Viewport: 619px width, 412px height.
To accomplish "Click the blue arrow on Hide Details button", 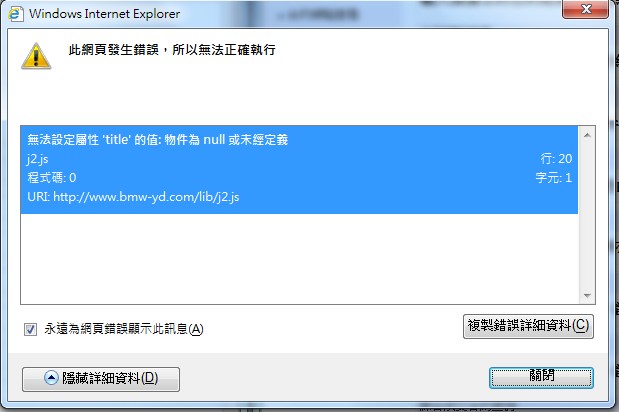I will coord(51,378).
